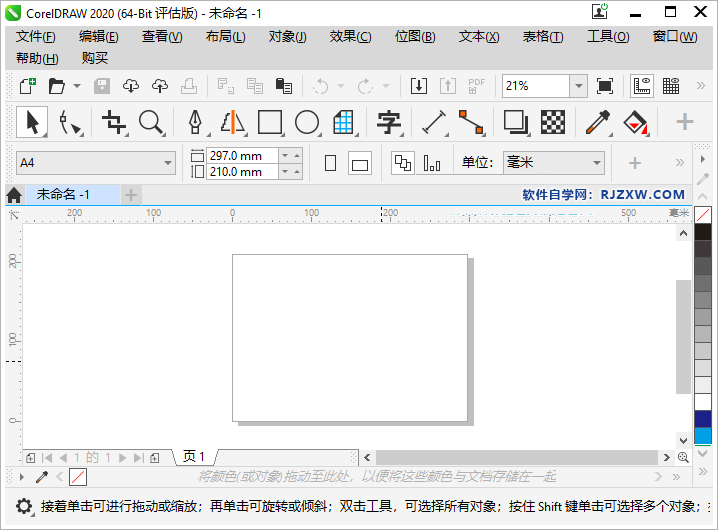Select the Ellipse tool
Viewport: 718px width, 530px height.
[307, 123]
